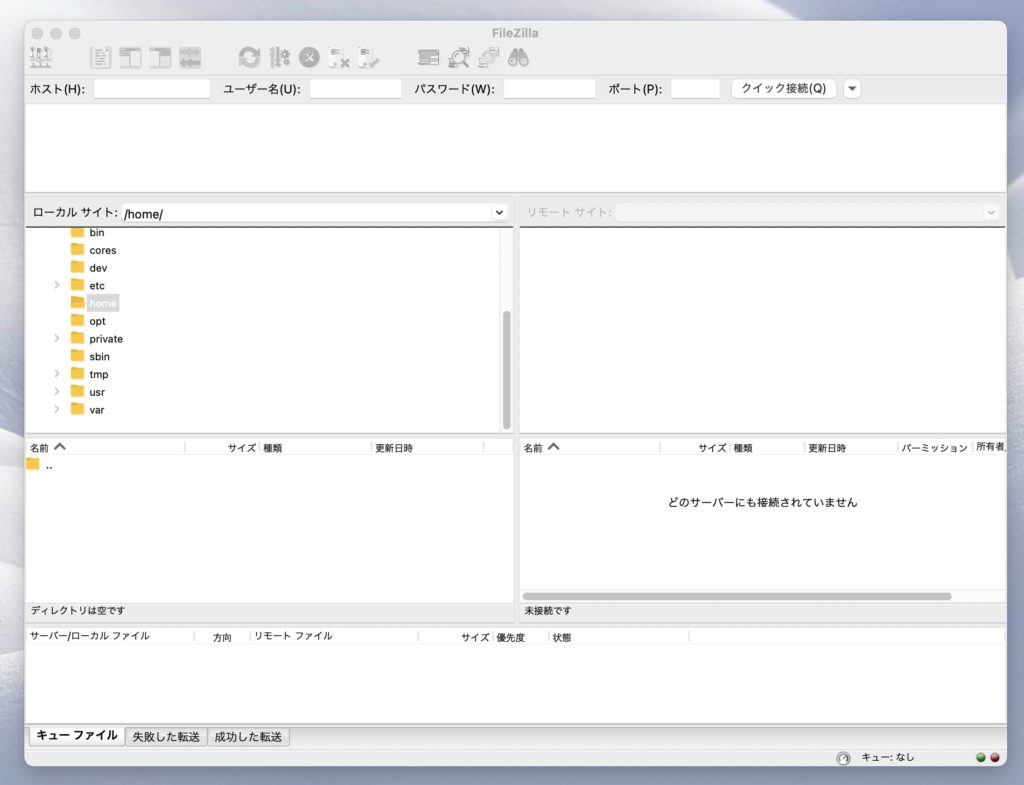Open the Site Manager icon
Screen dimensions: 1024x785
[x=40, y=58]
